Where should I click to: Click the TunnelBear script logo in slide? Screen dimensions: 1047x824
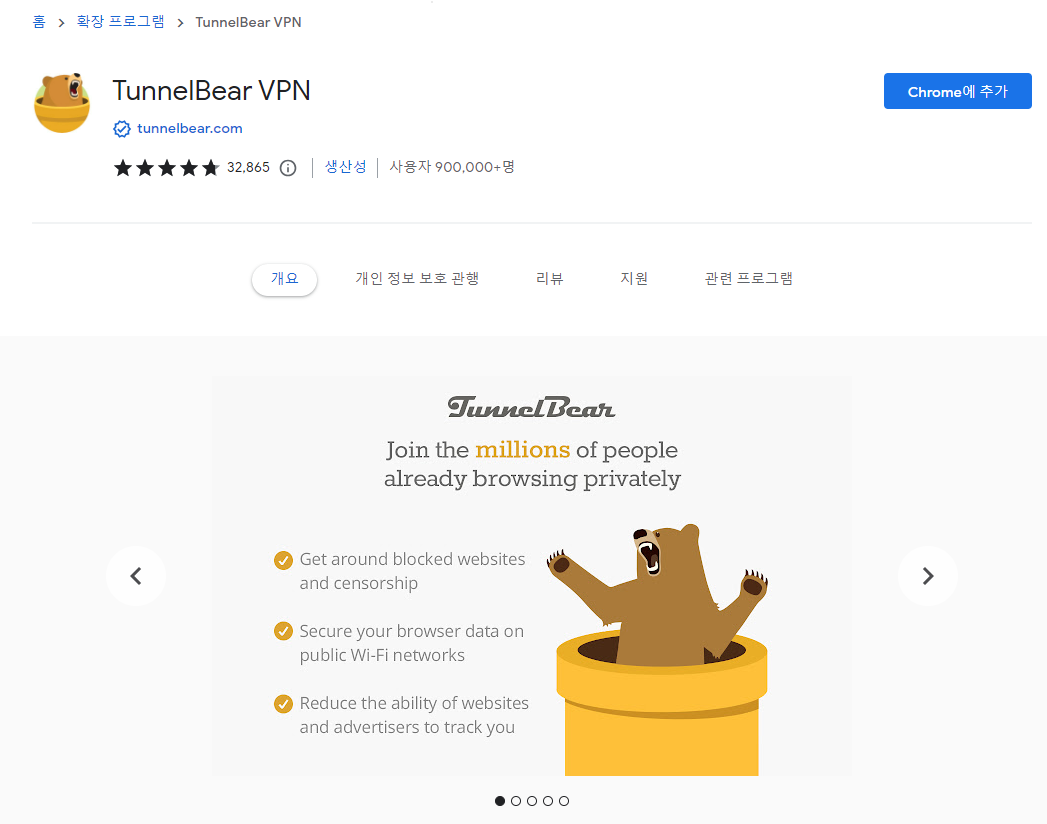click(x=531, y=407)
